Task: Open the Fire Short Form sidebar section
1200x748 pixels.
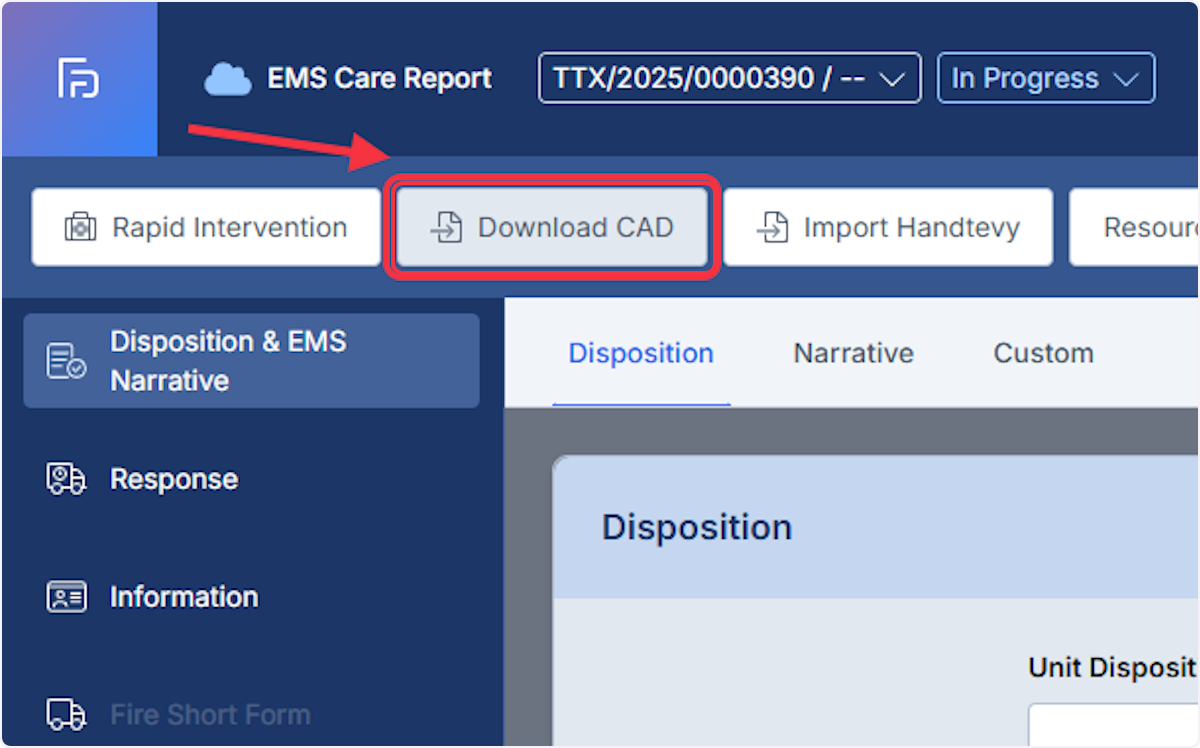Action: point(251,715)
